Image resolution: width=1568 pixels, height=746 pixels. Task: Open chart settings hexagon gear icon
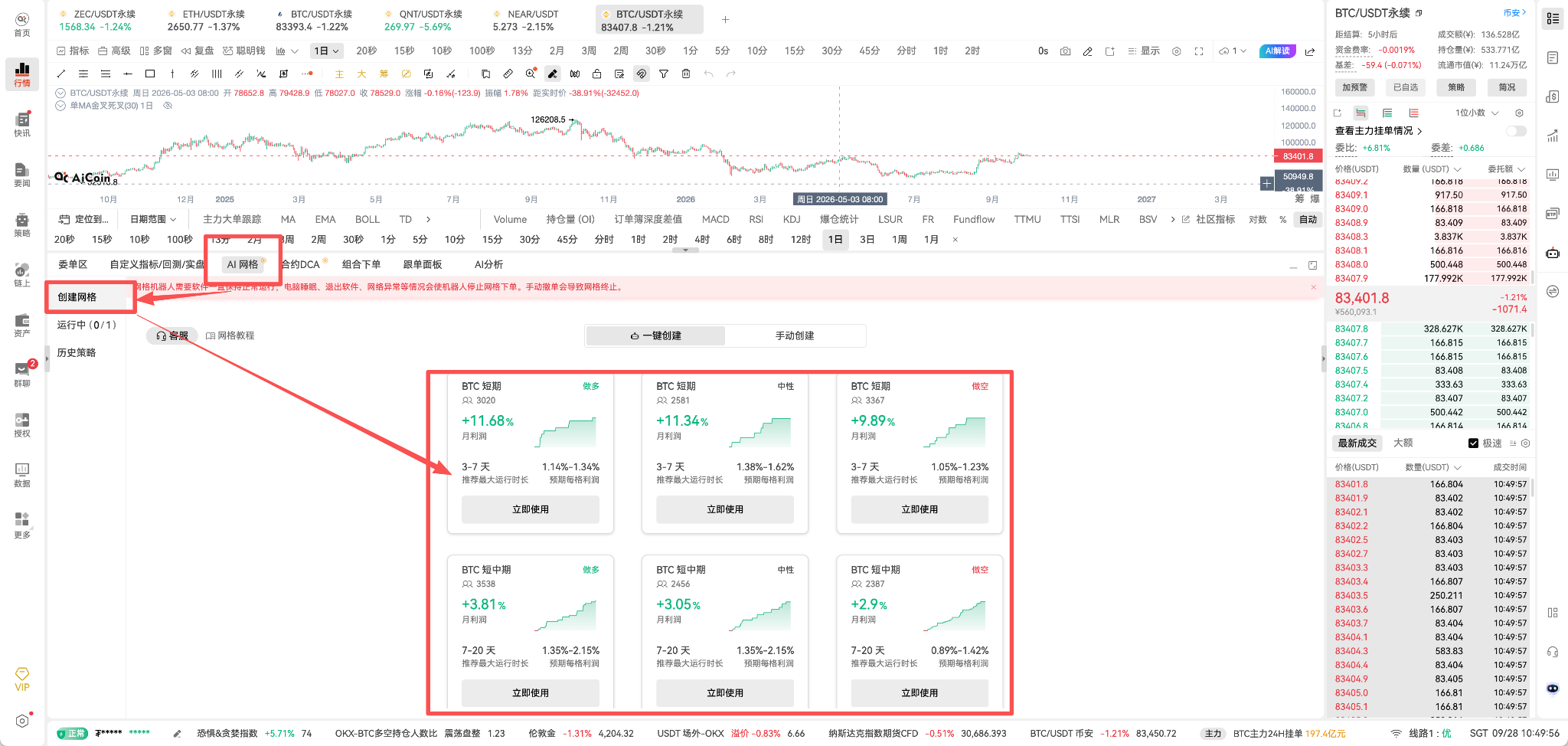pyautogui.click(x=1177, y=51)
